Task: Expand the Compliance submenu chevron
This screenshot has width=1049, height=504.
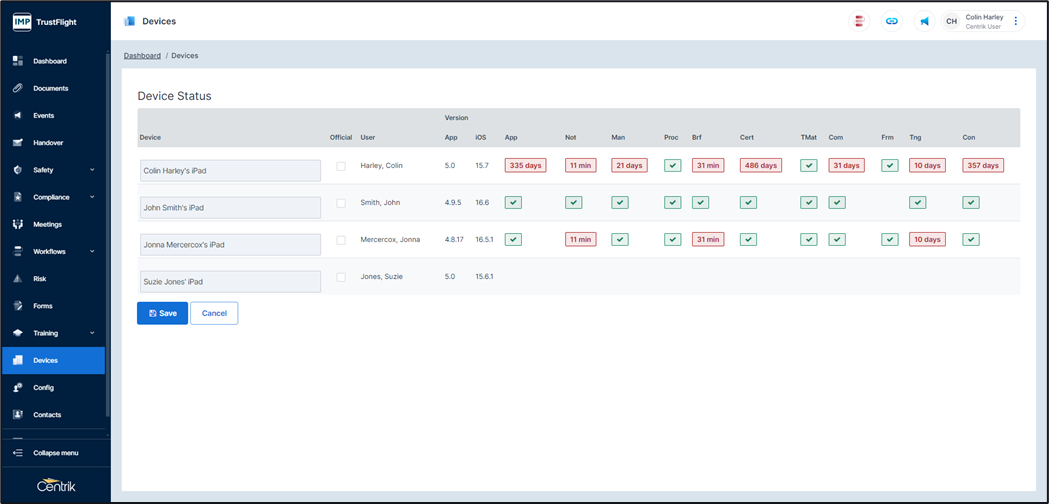Action: point(92,197)
